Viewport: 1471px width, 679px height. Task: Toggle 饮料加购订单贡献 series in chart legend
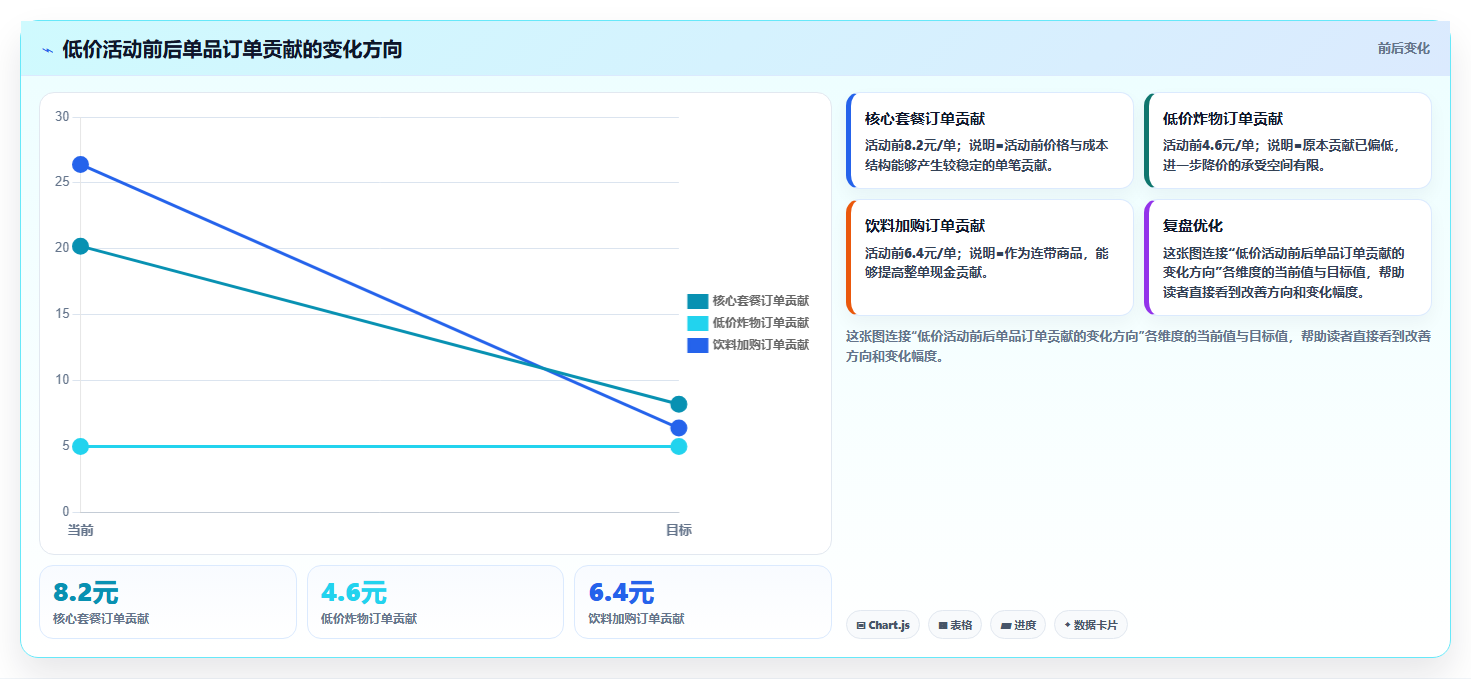coord(748,345)
